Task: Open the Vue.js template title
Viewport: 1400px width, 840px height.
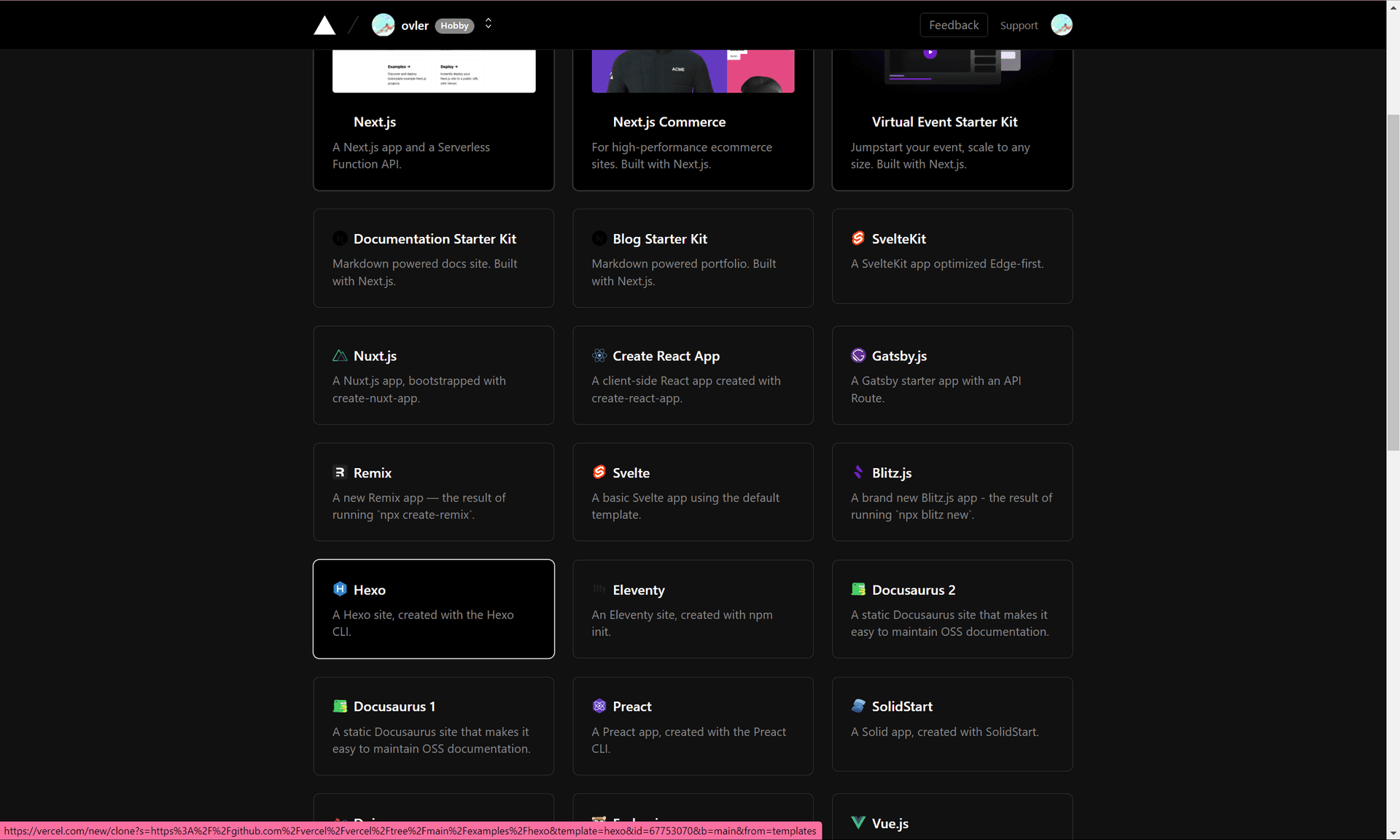Action: 890,823
